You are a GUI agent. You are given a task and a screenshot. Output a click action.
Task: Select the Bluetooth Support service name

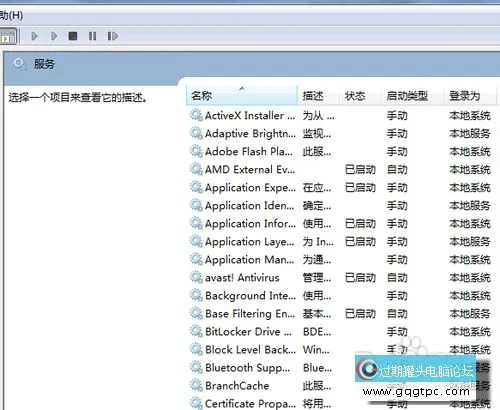pyautogui.click(x=247, y=368)
